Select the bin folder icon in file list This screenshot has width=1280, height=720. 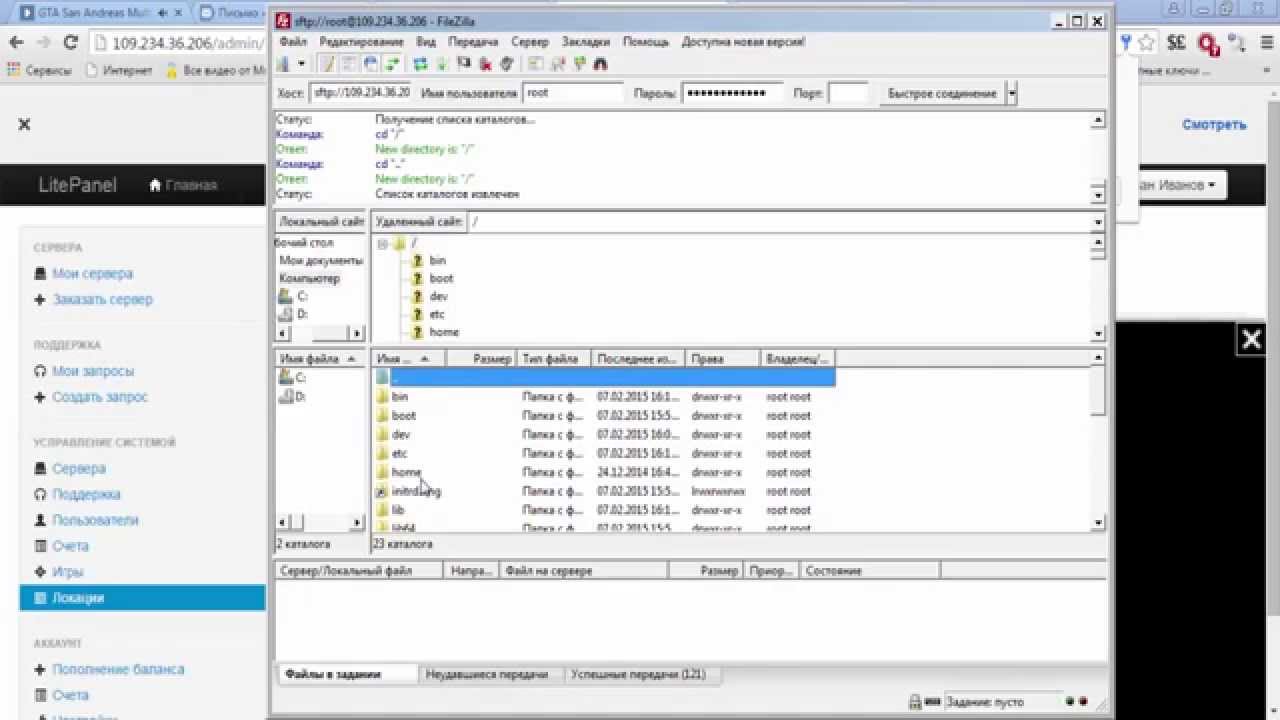point(381,397)
